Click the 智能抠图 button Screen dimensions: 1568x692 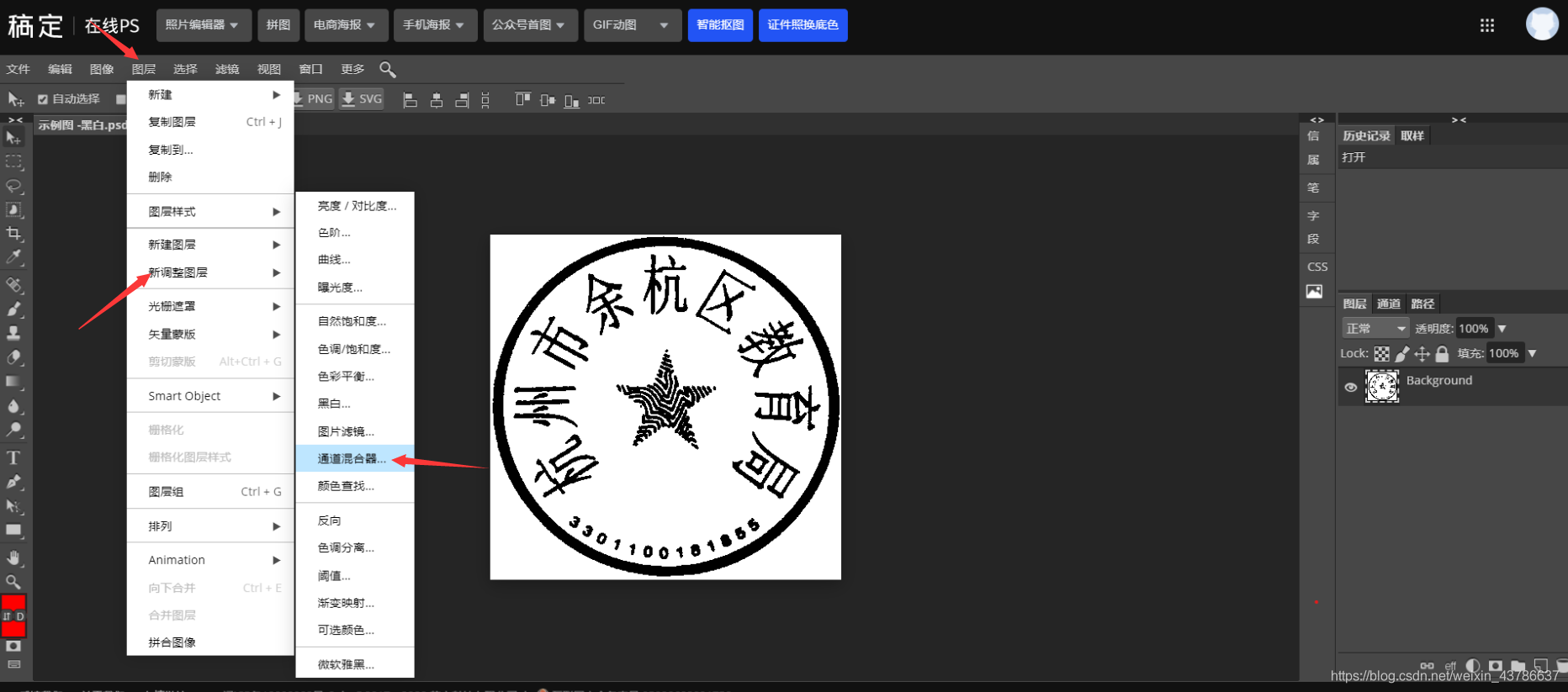(720, 25)
